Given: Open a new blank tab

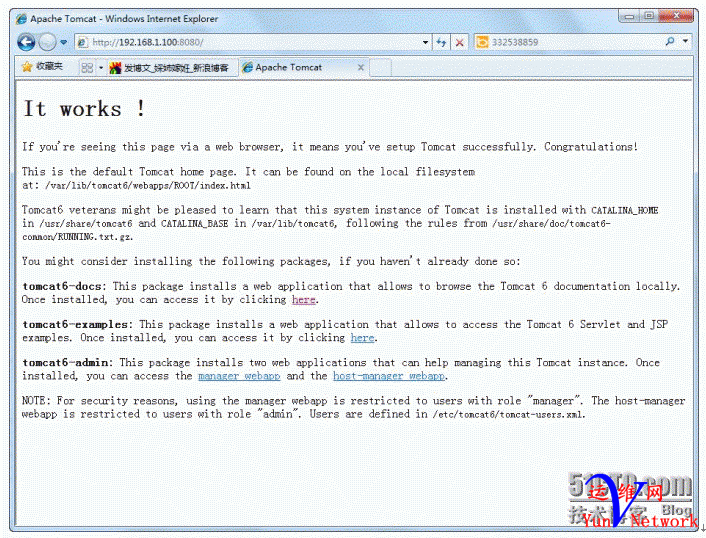Looking at the screenshot, I should (380, 68).
